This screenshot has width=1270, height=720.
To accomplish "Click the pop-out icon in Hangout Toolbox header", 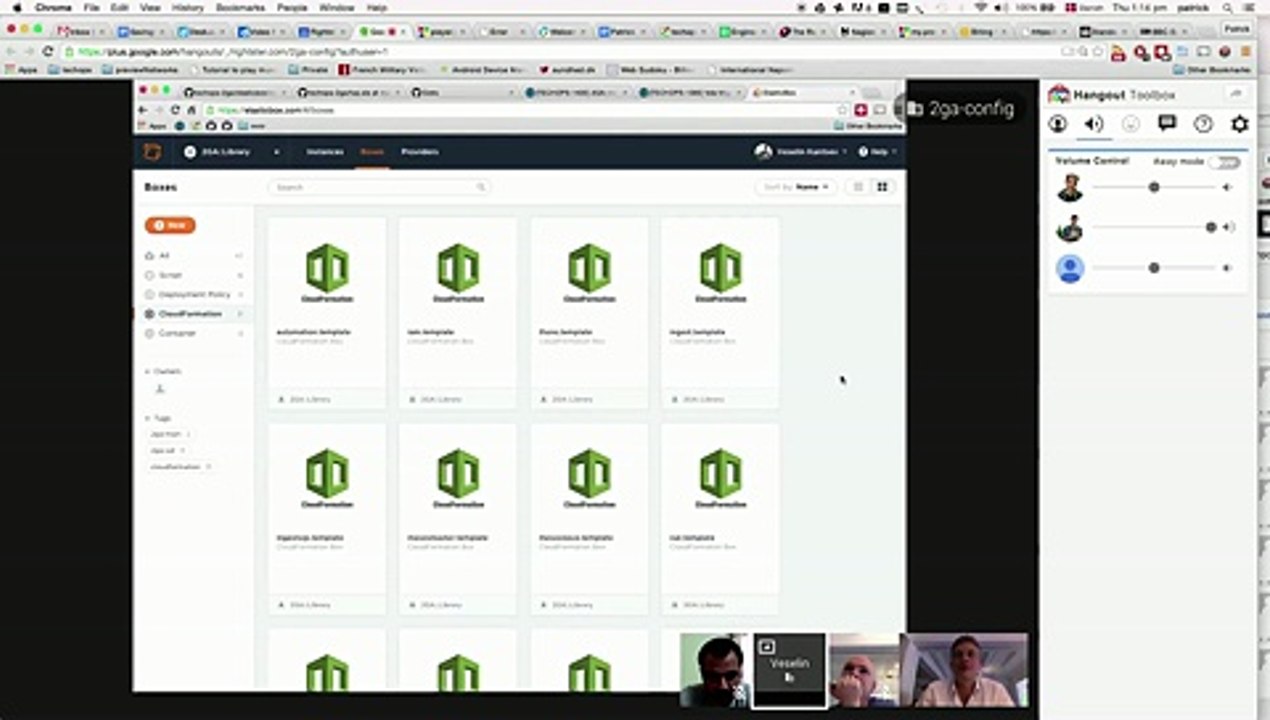I will [1236, 93].
